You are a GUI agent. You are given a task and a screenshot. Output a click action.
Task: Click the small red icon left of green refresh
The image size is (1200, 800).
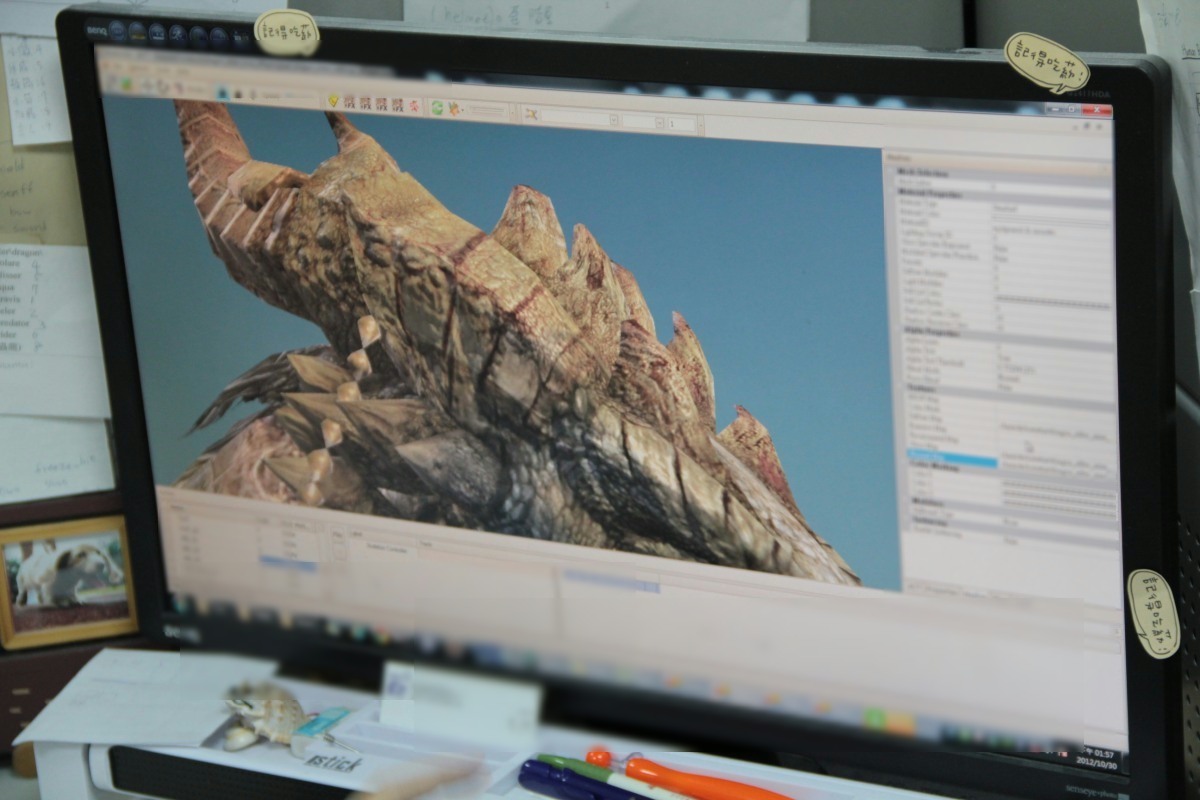414,105
